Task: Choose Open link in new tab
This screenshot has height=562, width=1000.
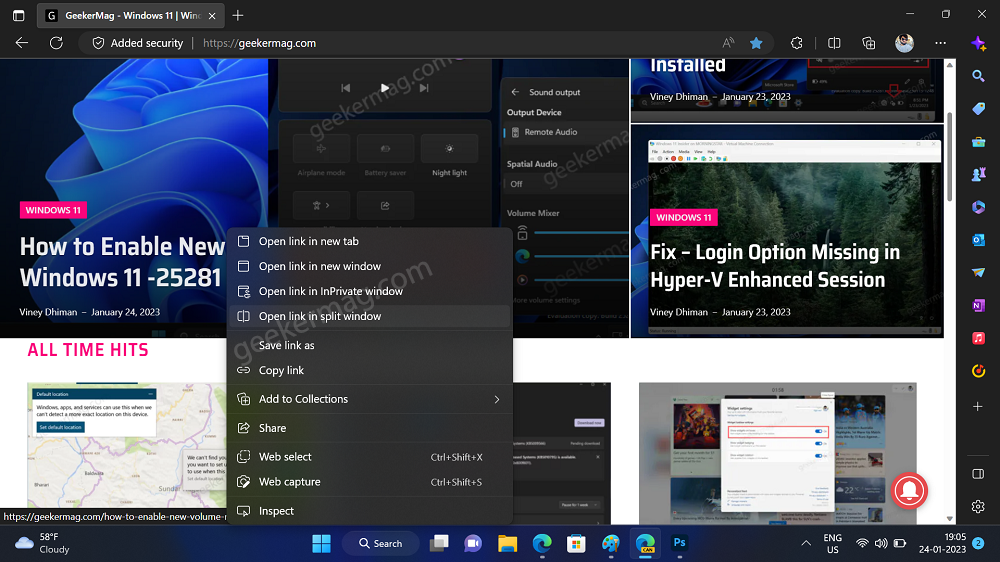Action: click(369, 241)
